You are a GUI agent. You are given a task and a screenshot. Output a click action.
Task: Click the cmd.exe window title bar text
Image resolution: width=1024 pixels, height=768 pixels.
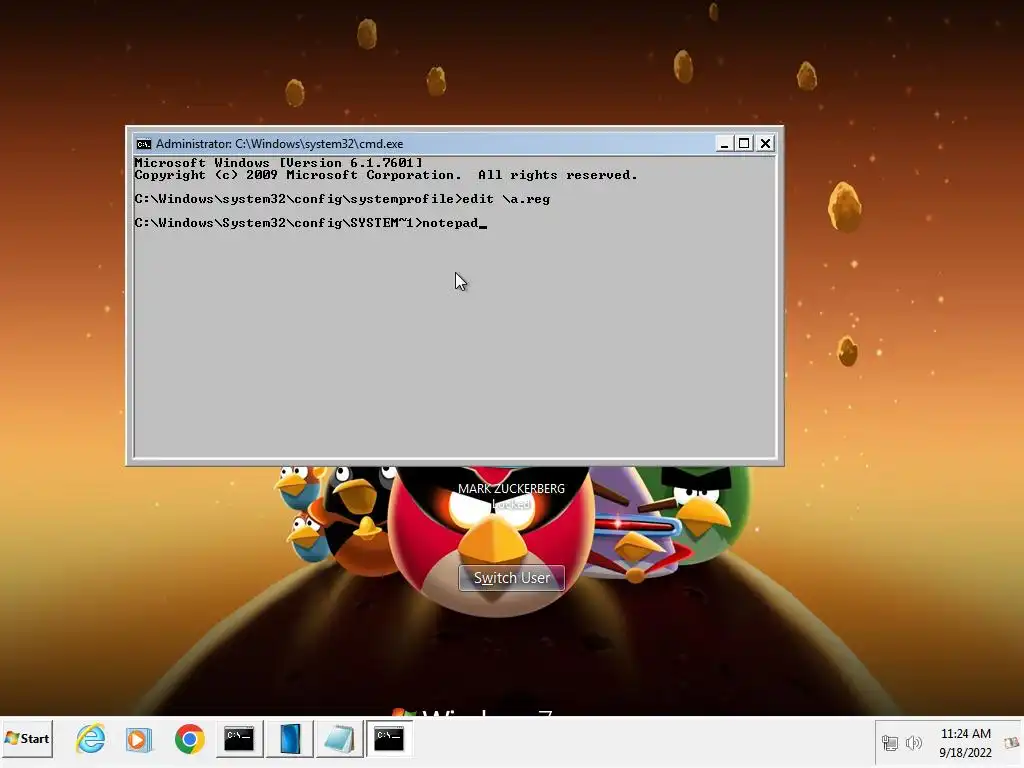coord(279,144)
